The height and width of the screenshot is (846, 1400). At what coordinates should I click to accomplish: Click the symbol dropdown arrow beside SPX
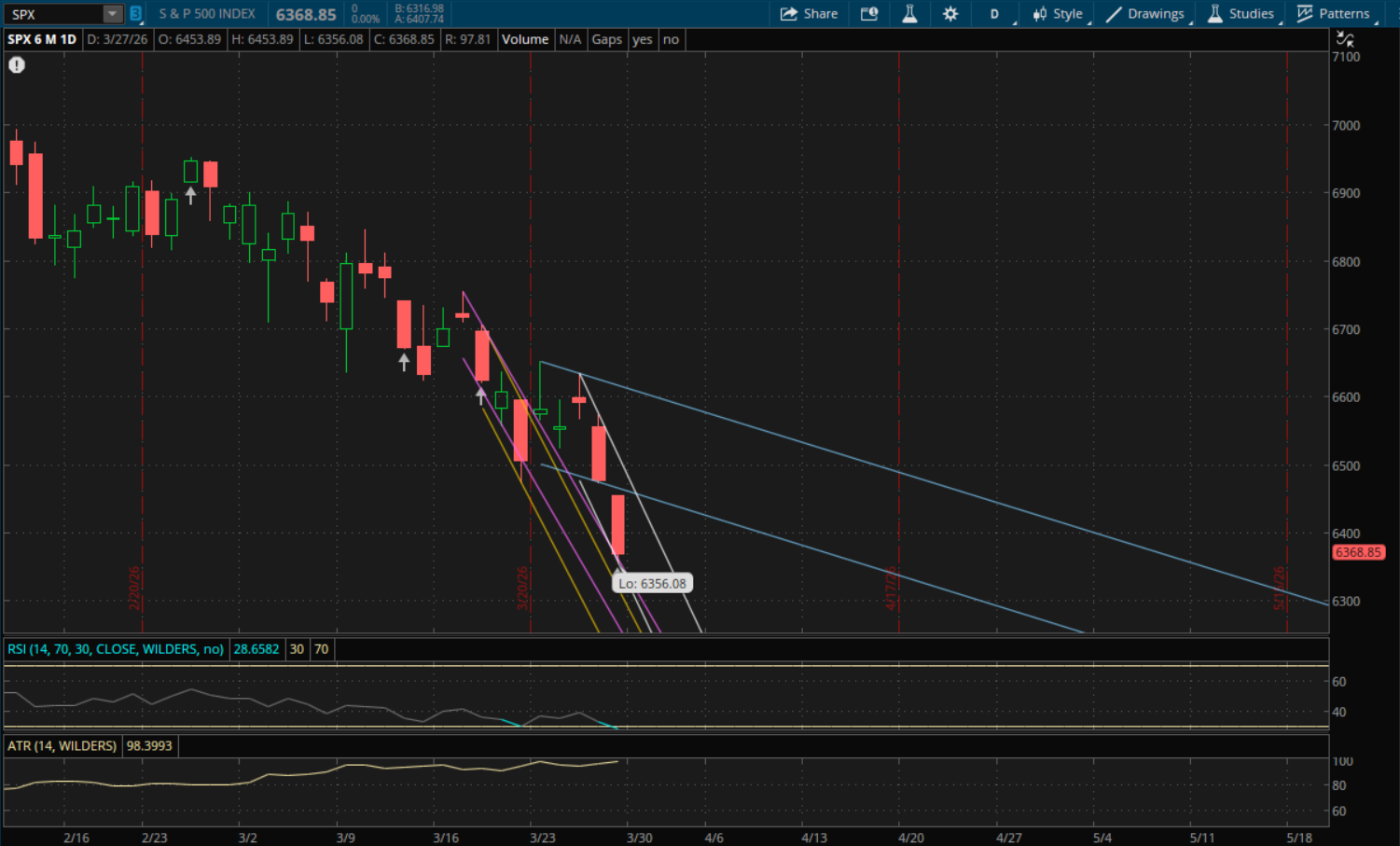(112, 14)
